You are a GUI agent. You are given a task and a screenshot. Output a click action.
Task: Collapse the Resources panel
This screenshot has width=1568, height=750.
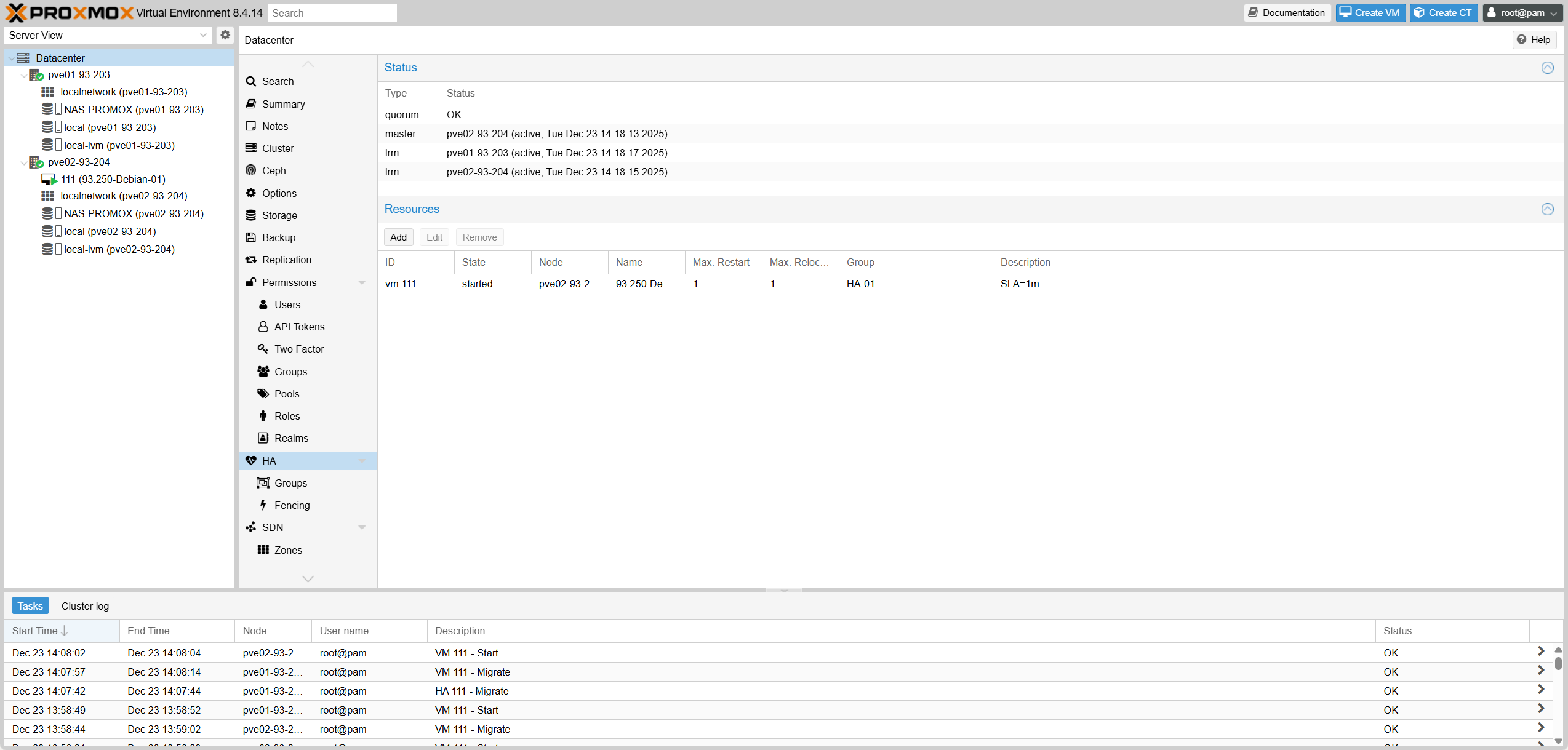pyautogui.click(x=1547, y=209)
